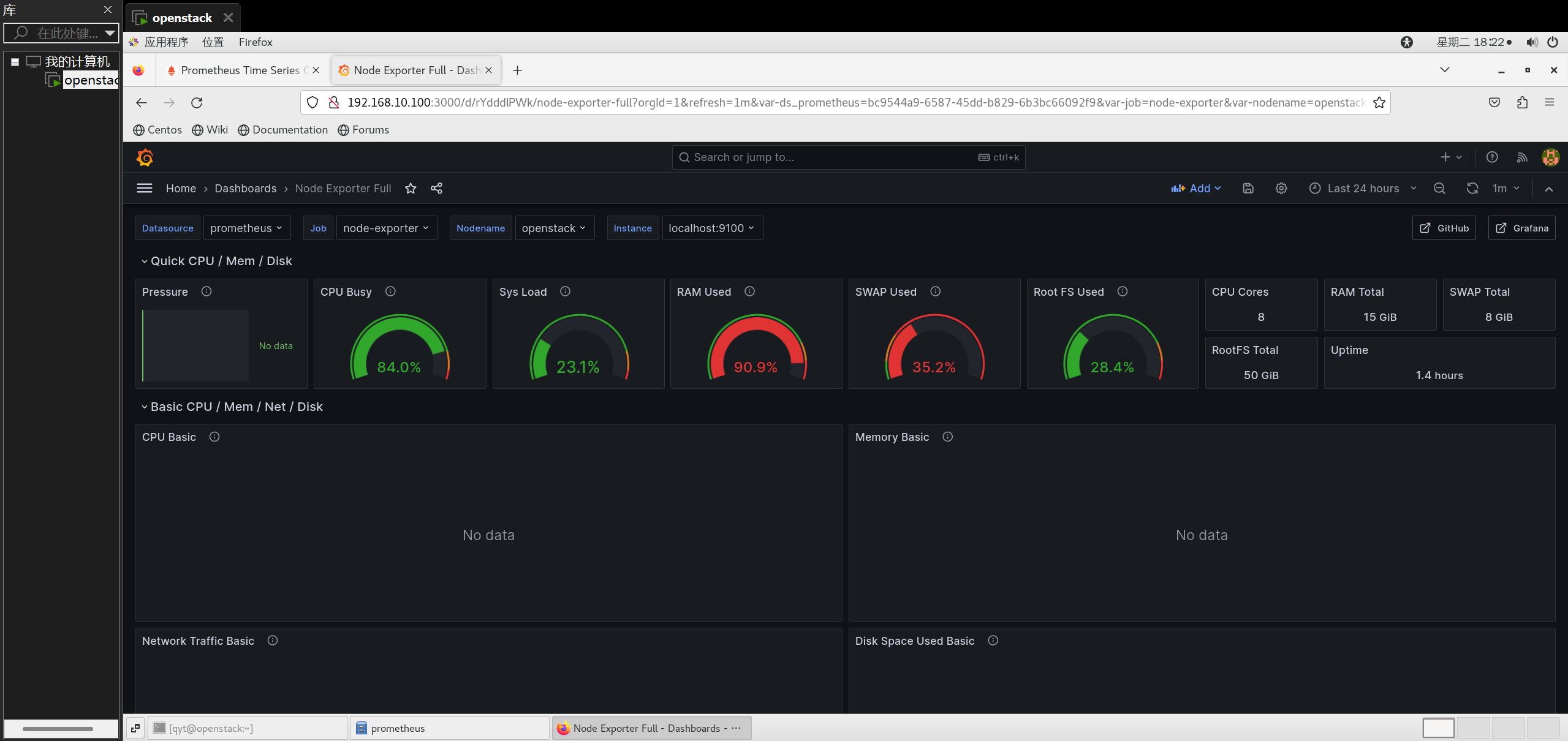The image size is (1568, 741).
Task: Zoom out the time range
Action: pyautogui.click(x=1439, y=189)
